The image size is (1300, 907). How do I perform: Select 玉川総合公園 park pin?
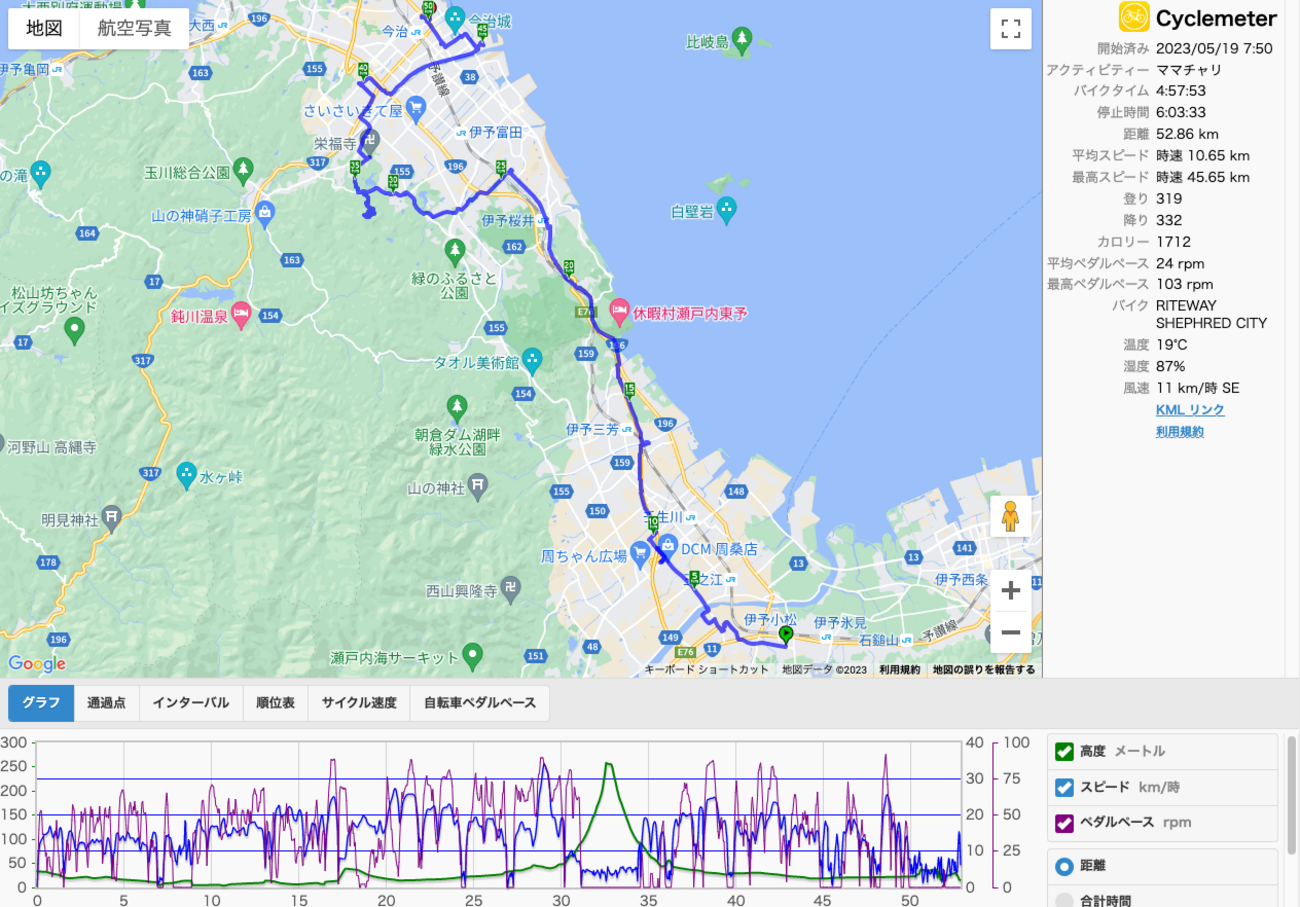coord(242,171)
